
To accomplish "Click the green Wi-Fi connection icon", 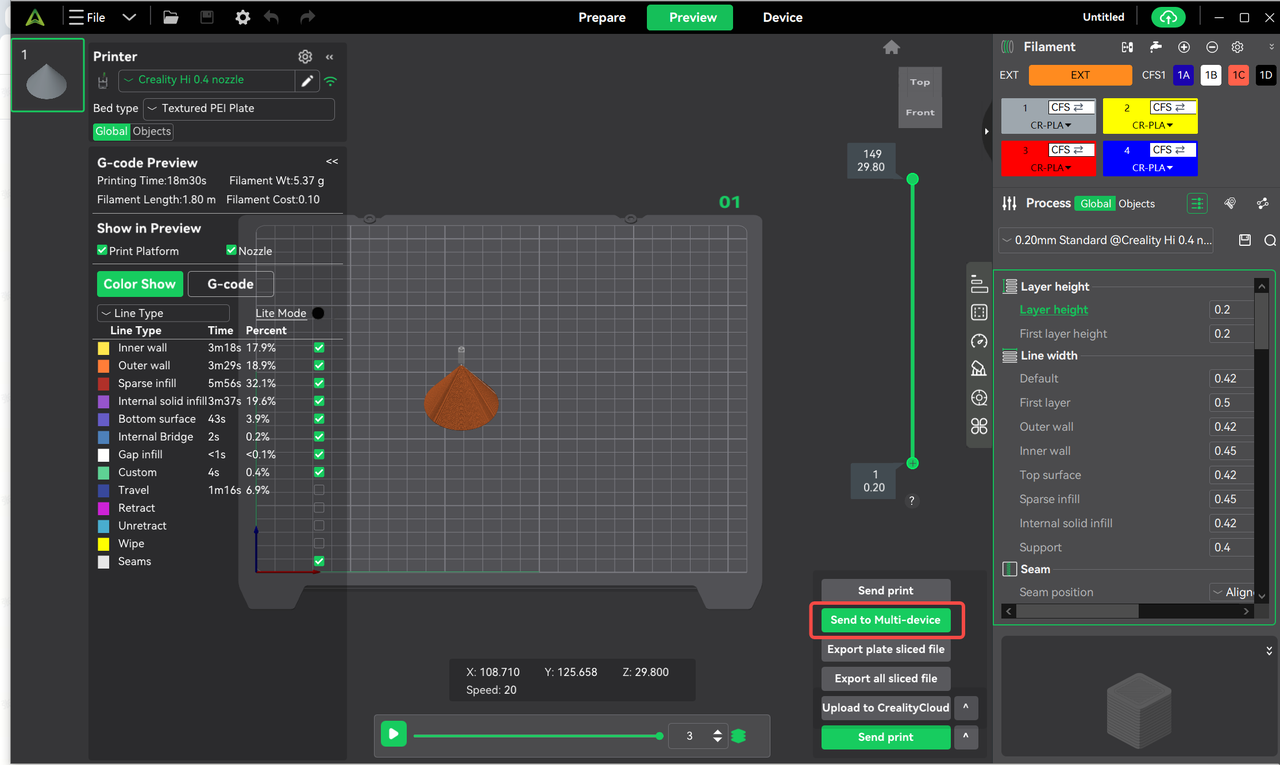I will pos(331,81).
